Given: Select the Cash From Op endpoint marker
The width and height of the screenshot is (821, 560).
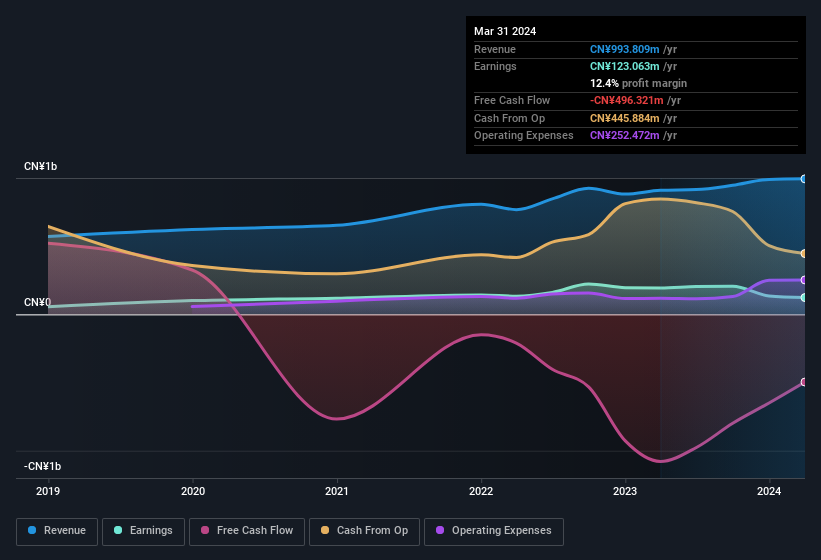Looking at the screenshot, I should coord(803,253).
